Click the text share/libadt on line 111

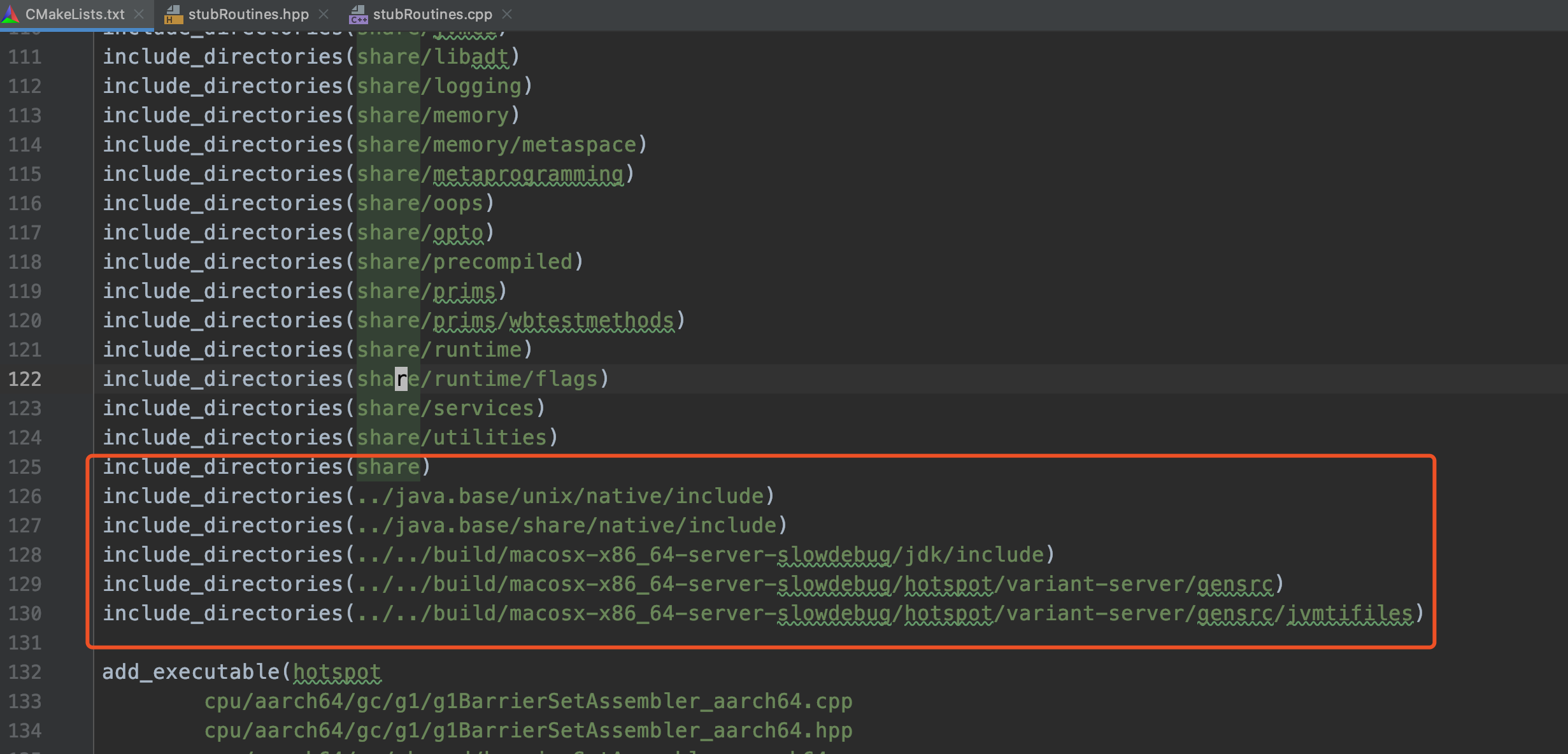tap(432, 57)
